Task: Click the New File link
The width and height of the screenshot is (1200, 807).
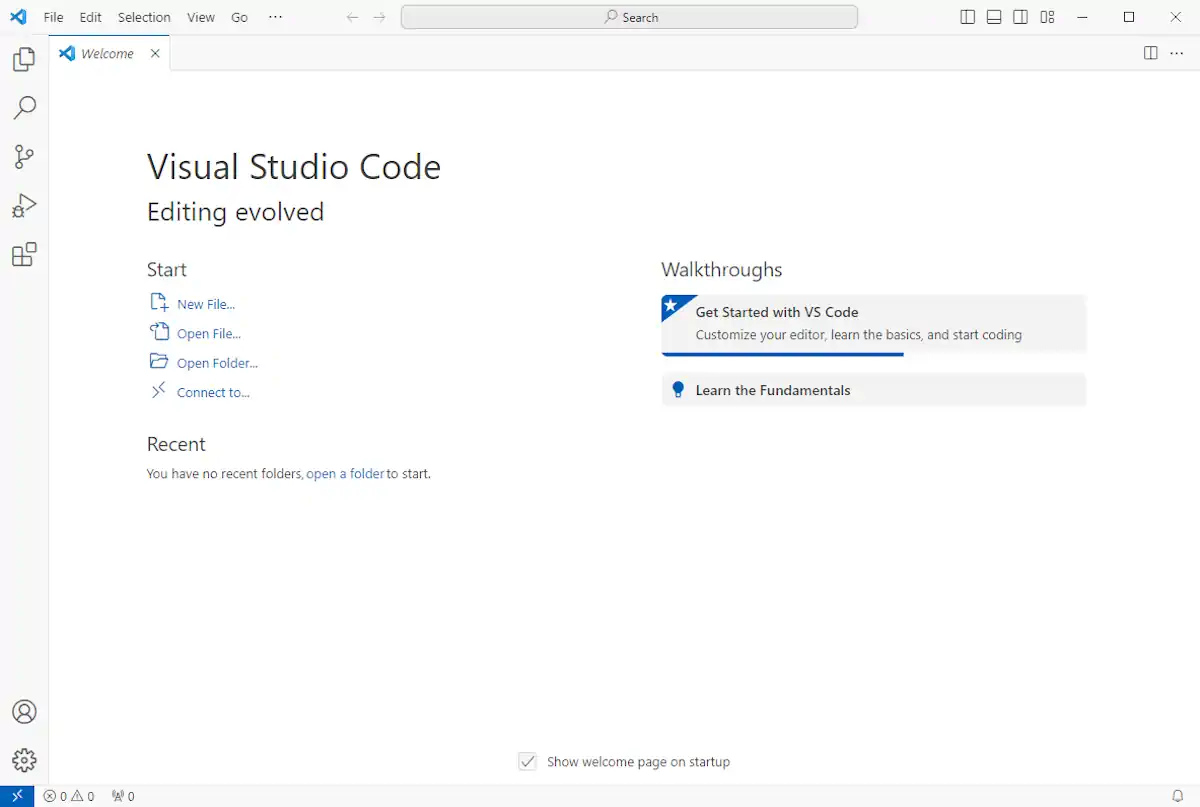Action: (x=204, y=303)
